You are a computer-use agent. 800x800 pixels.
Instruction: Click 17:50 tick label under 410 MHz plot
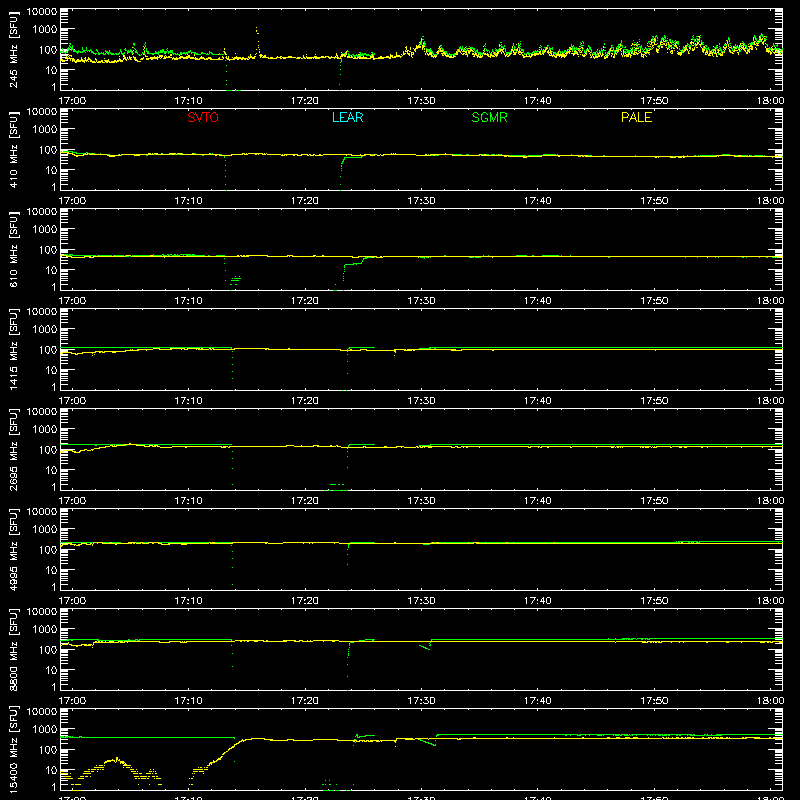(654, 201)
